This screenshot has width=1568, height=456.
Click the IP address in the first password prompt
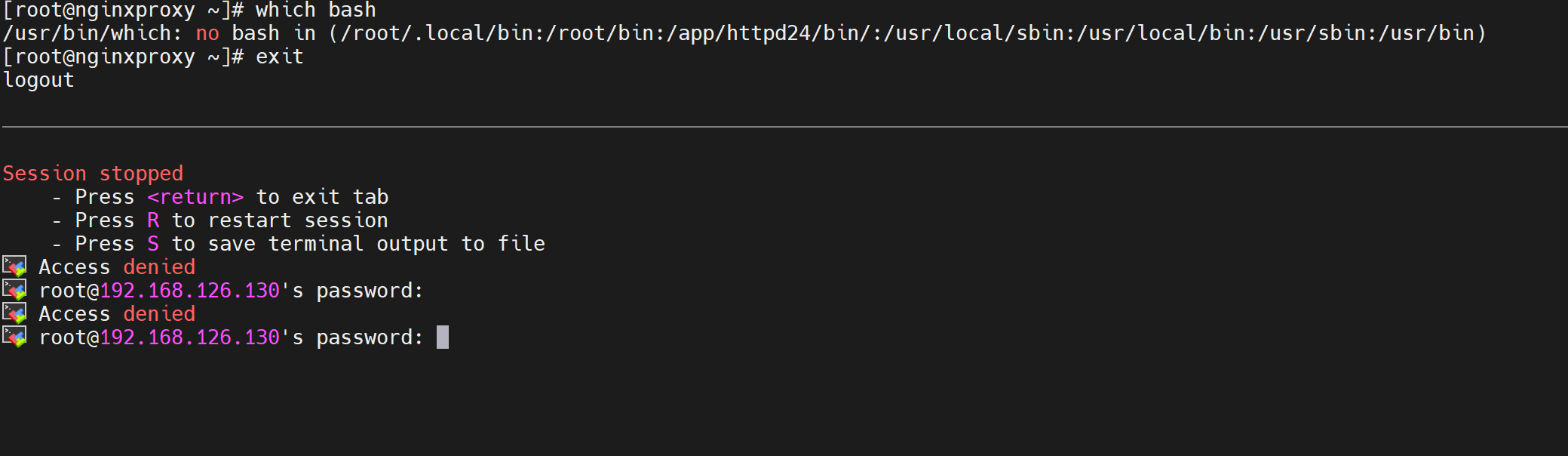[x=190, y=291]
